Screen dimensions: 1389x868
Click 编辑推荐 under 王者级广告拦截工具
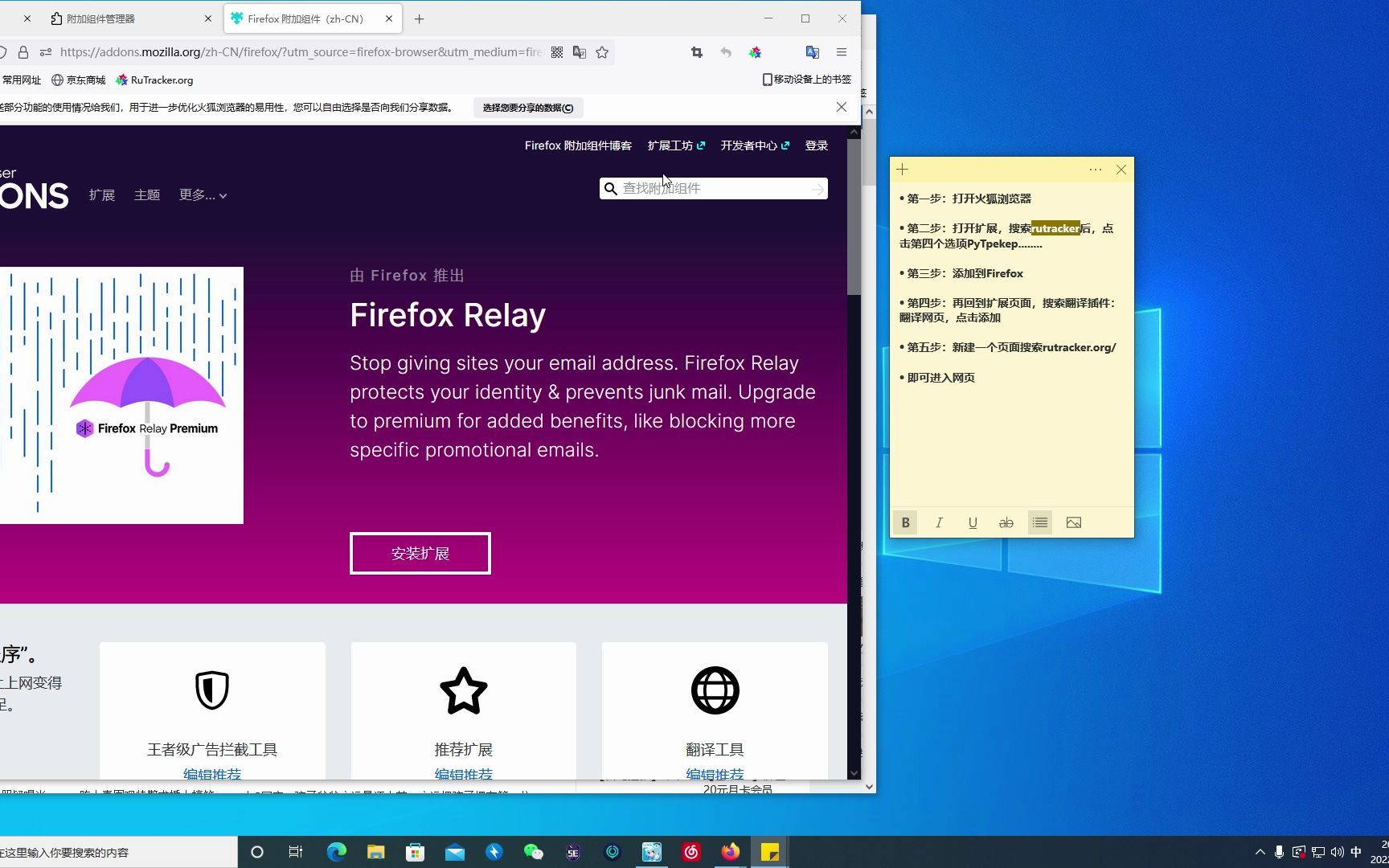click(x=212, y=774)
